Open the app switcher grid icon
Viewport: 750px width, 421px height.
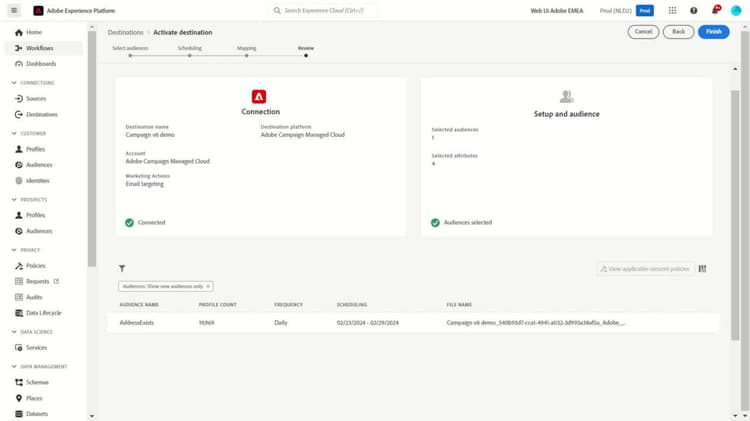(x=672, y=11)
